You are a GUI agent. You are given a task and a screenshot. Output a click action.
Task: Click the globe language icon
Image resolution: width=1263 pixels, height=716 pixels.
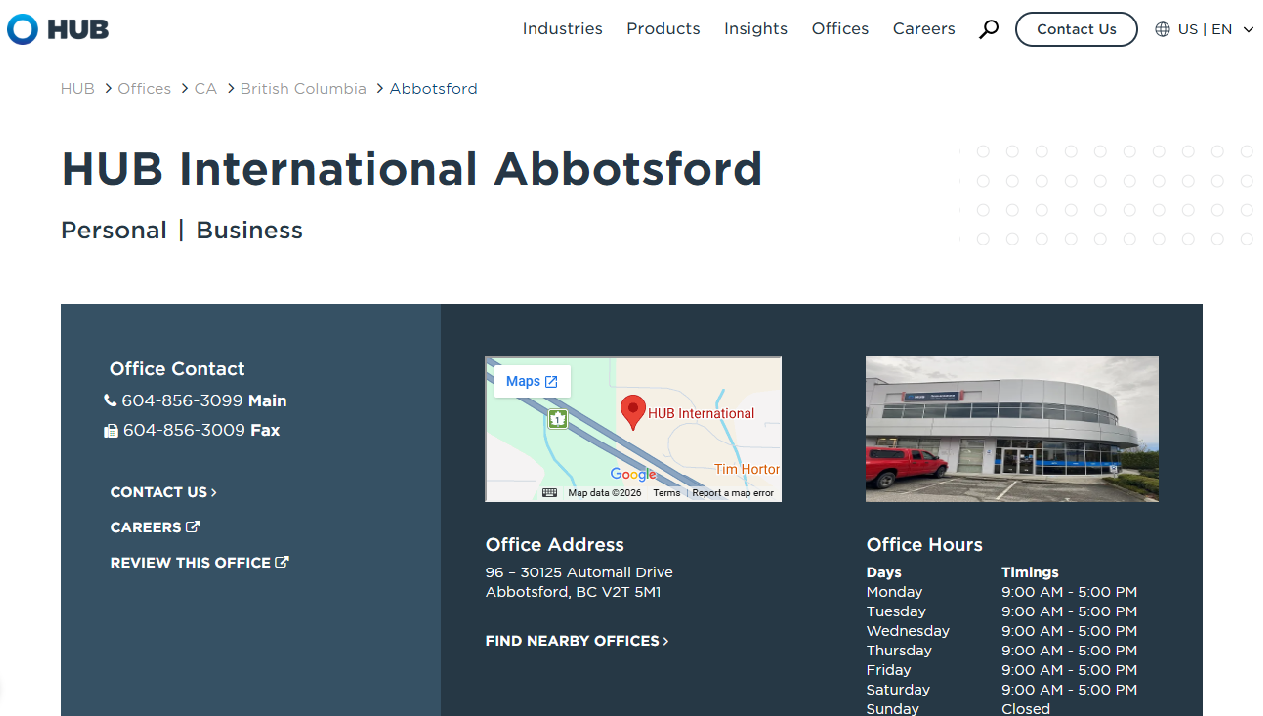click(1162, 30)
